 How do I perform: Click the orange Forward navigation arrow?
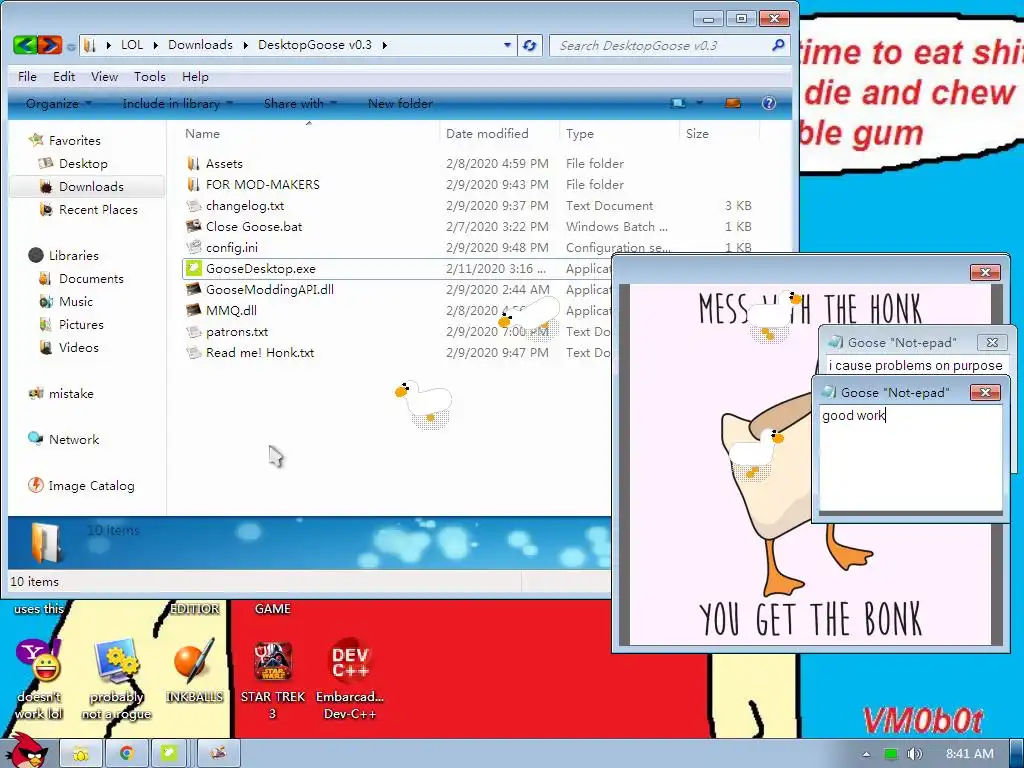pos(50,45)
